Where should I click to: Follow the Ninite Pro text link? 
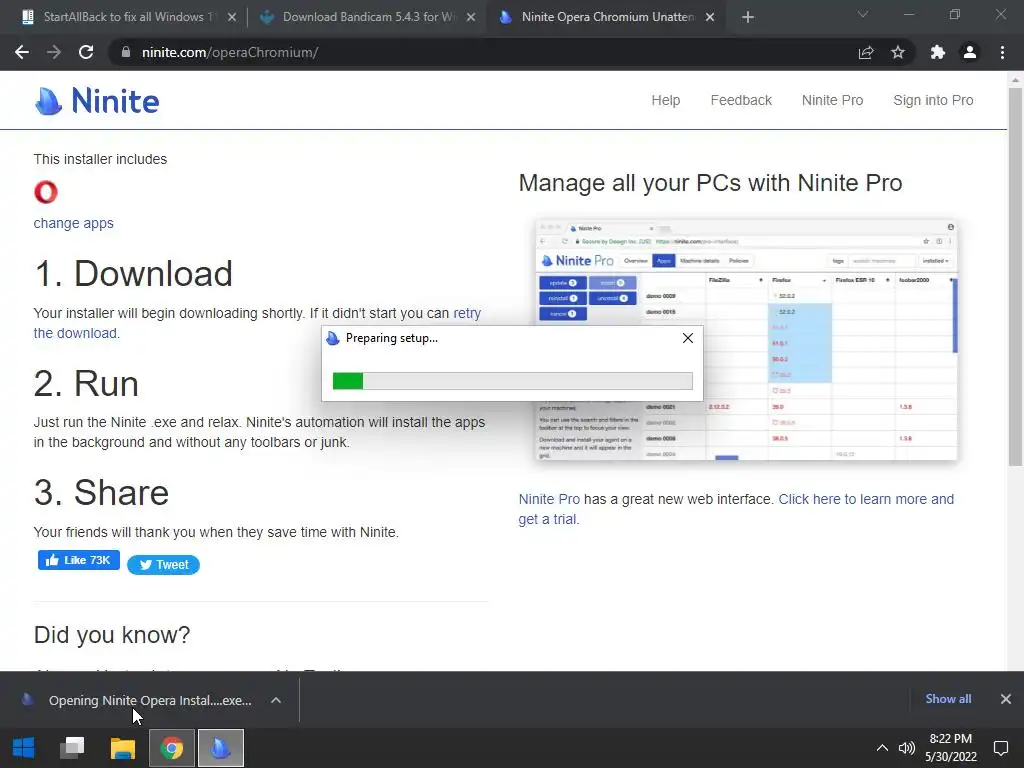click(x=549, y=499)
